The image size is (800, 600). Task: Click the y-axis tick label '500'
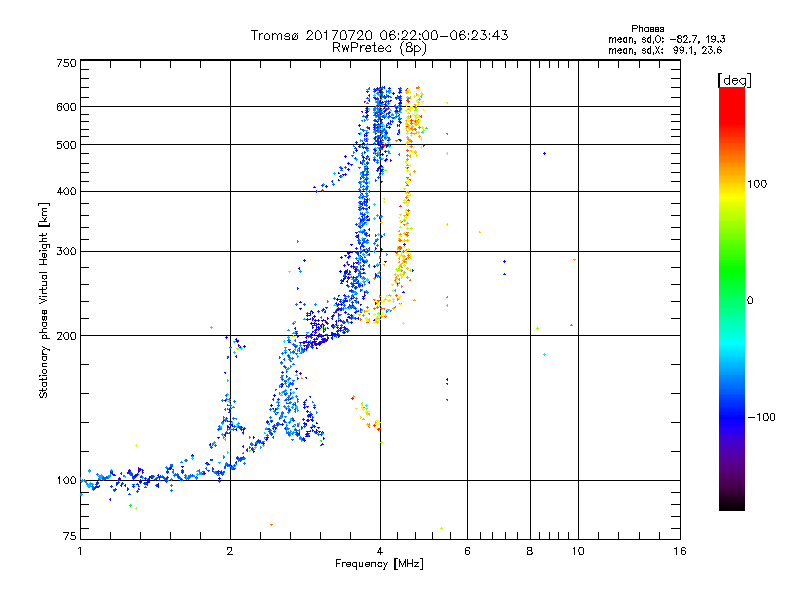point(66,145)
